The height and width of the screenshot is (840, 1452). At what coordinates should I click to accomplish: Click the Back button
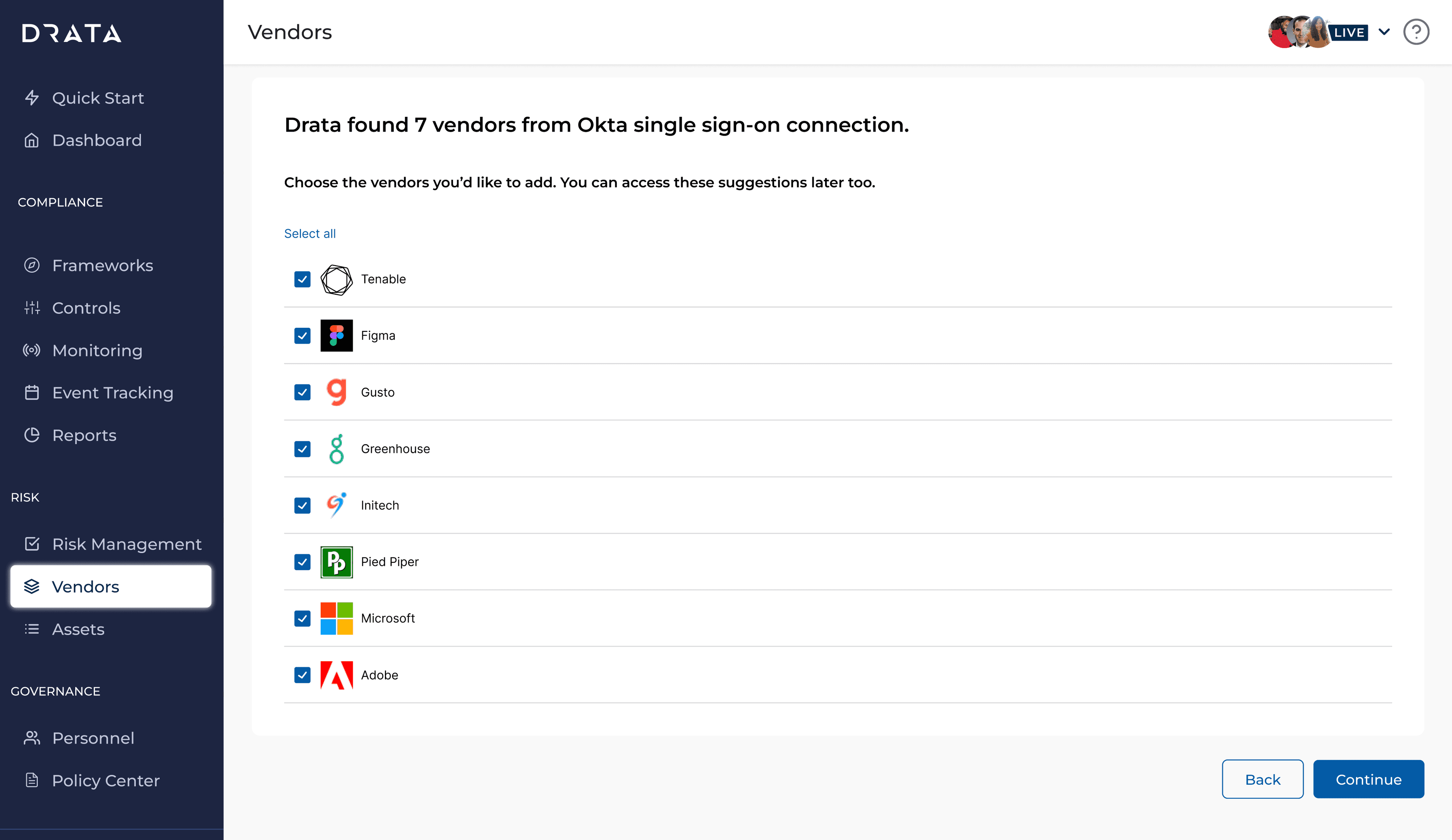point(1263,779)
